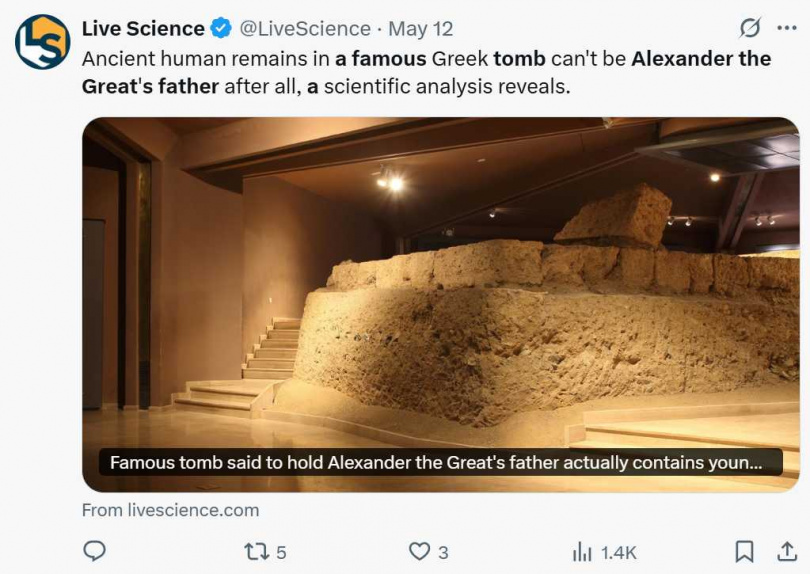
Task: Click the blue verified badge
Action: point(220,29)
